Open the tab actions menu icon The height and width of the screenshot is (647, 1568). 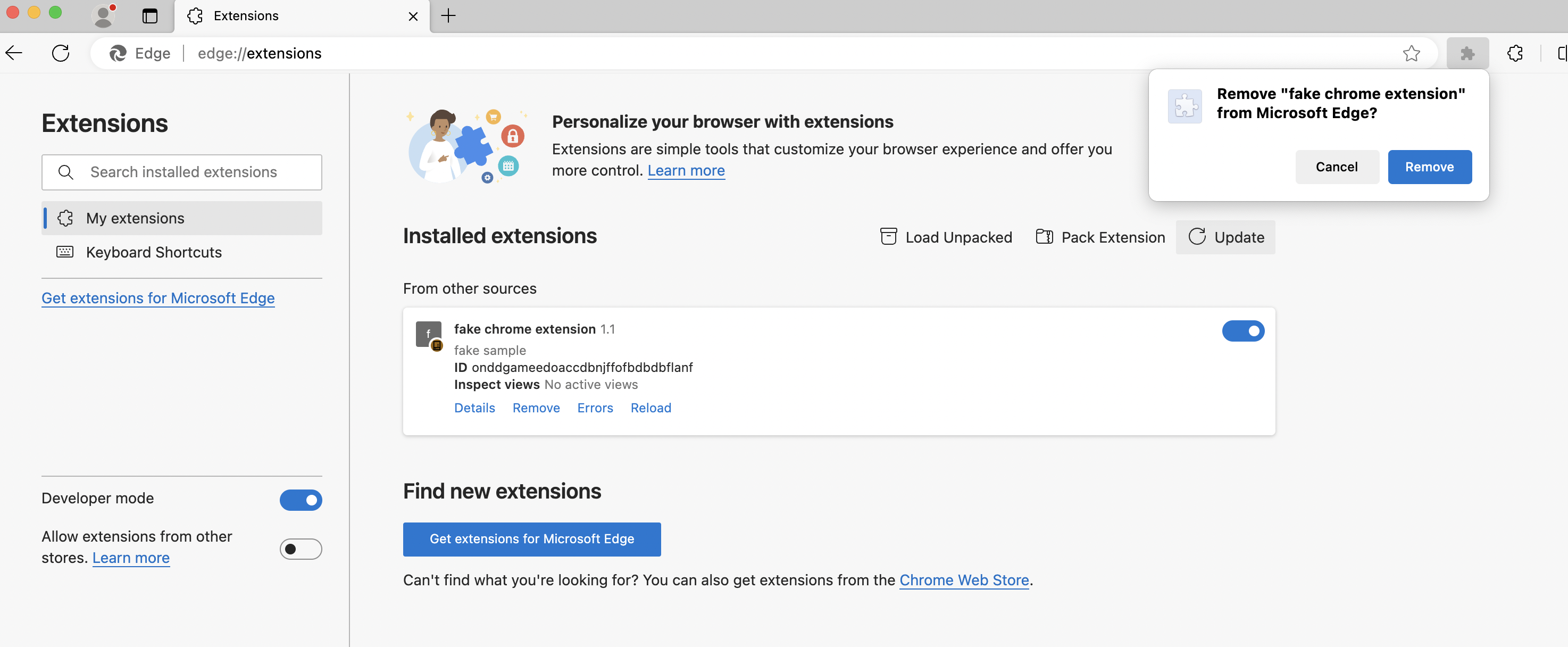150,16
